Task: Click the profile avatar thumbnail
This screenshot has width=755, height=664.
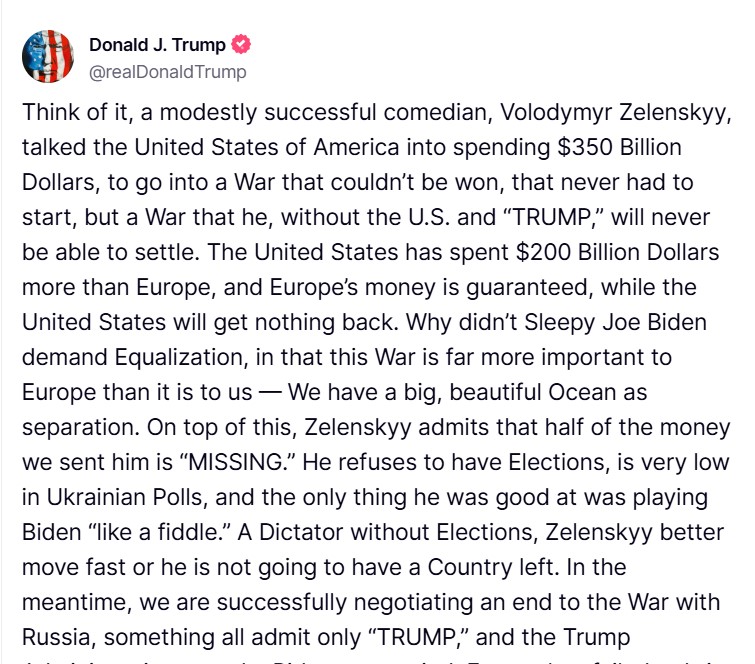Action: pyautogui.click(x=48, y=56)
